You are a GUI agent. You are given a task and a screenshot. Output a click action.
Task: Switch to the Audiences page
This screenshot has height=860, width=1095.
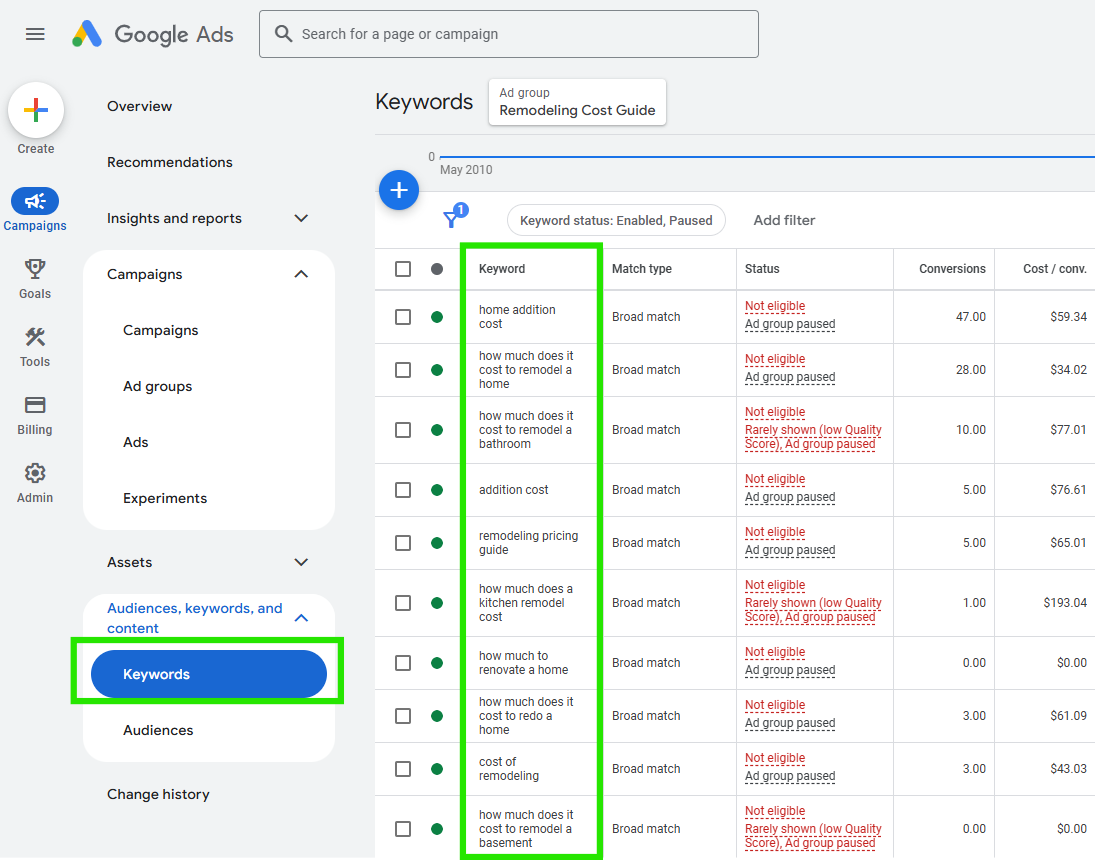(158, 730)
